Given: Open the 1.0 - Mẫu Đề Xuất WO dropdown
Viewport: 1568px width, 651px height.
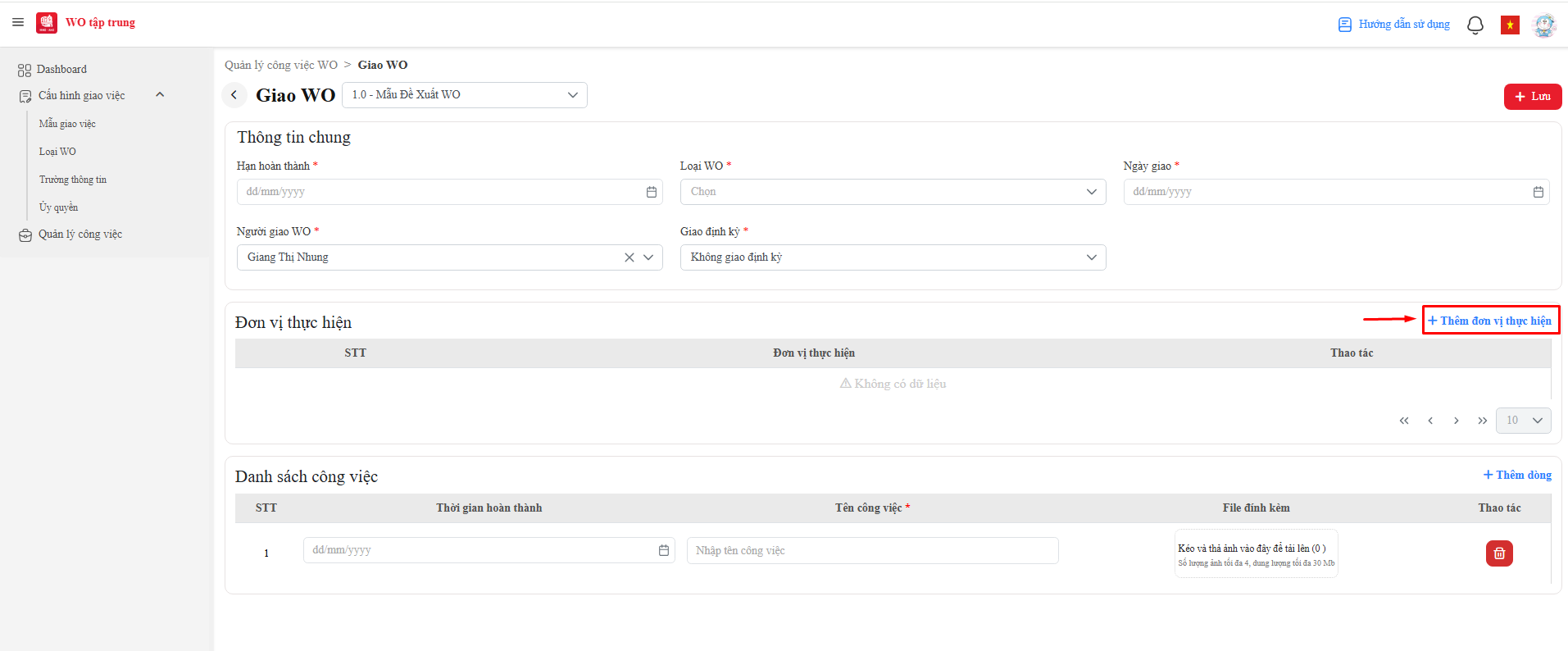Looking at the screenshot, I should [x=465, y=95].
